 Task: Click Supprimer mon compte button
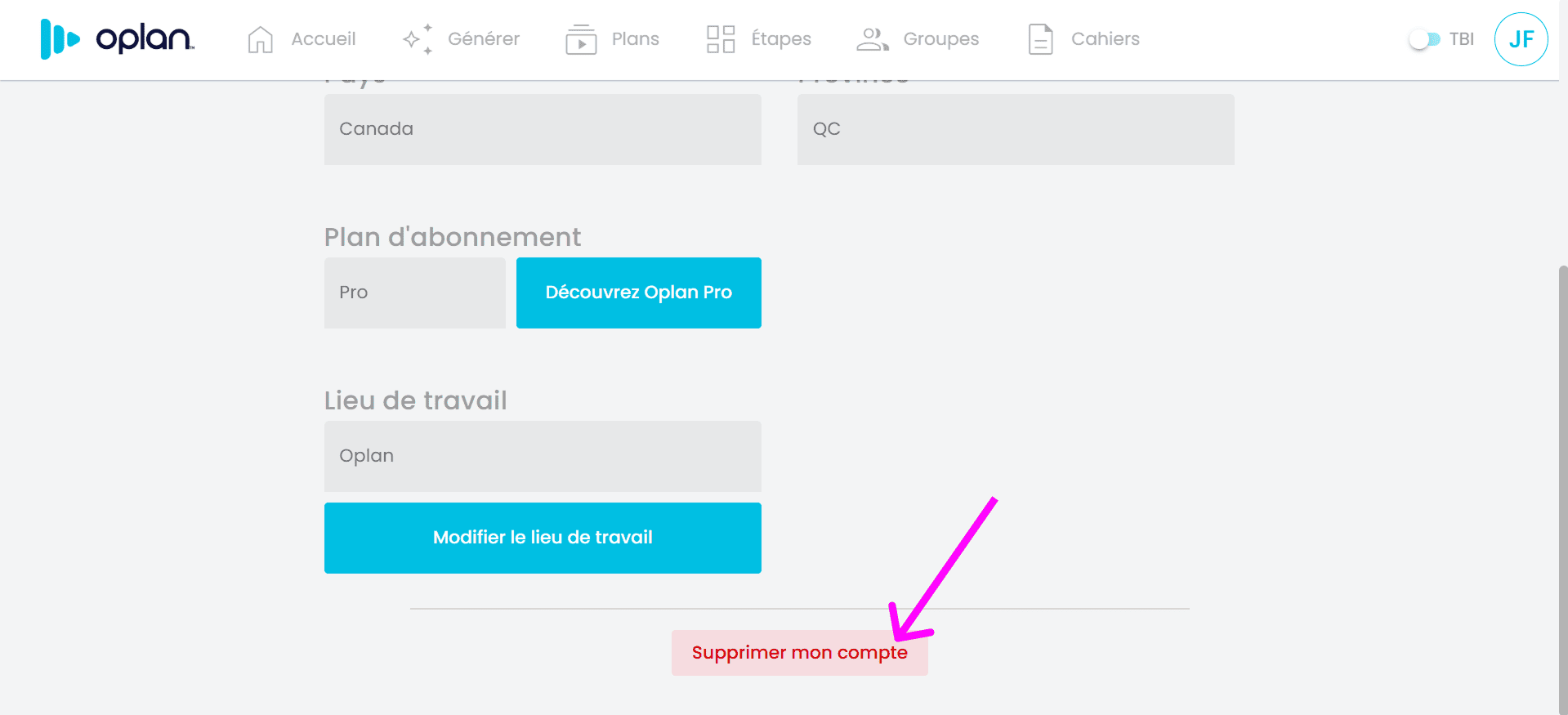(x=799, y=653)
